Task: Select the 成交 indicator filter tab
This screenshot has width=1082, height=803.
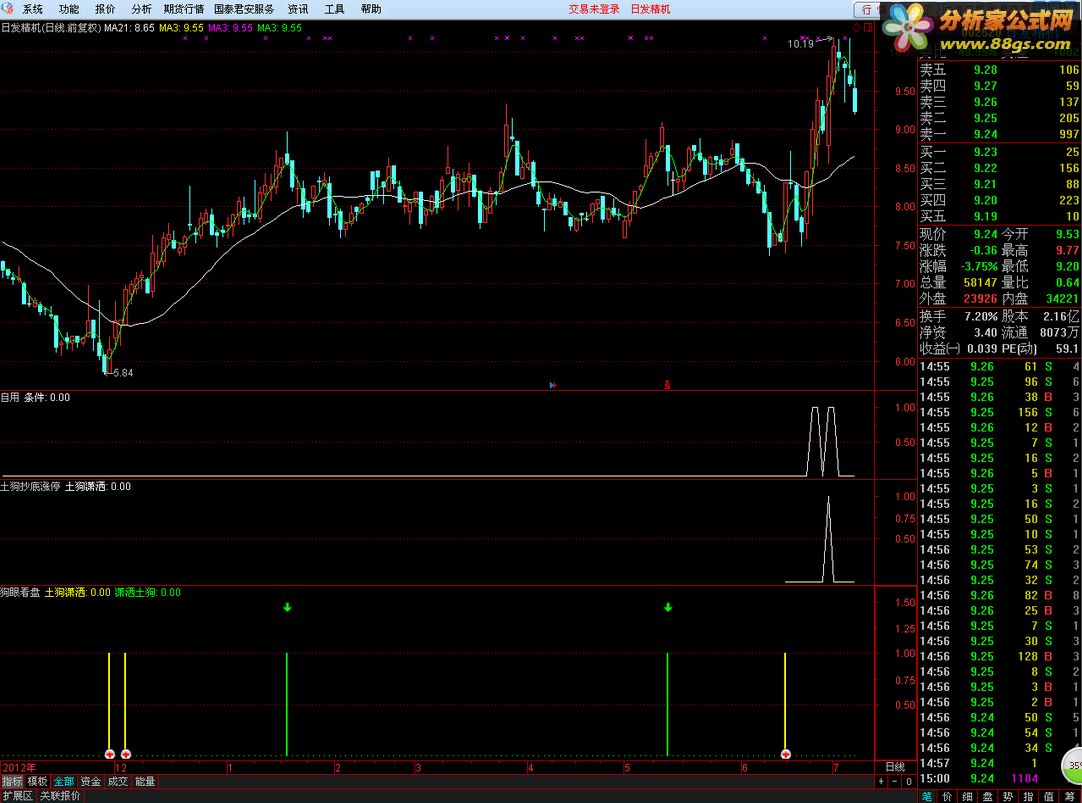Action: (117, 781)
